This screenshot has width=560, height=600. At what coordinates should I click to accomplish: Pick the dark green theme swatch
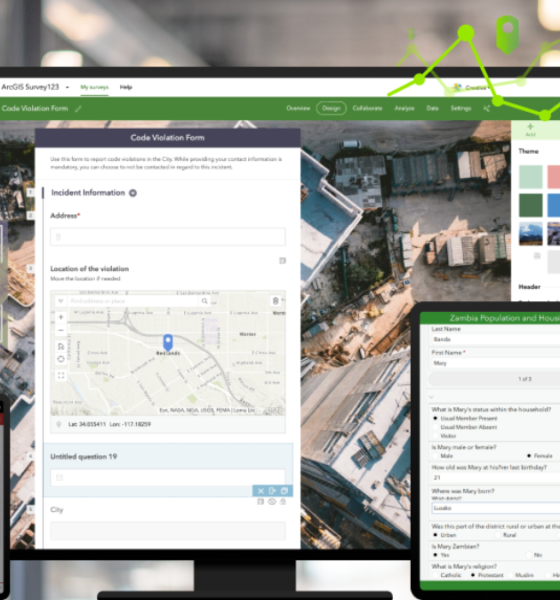click(531, 205)
